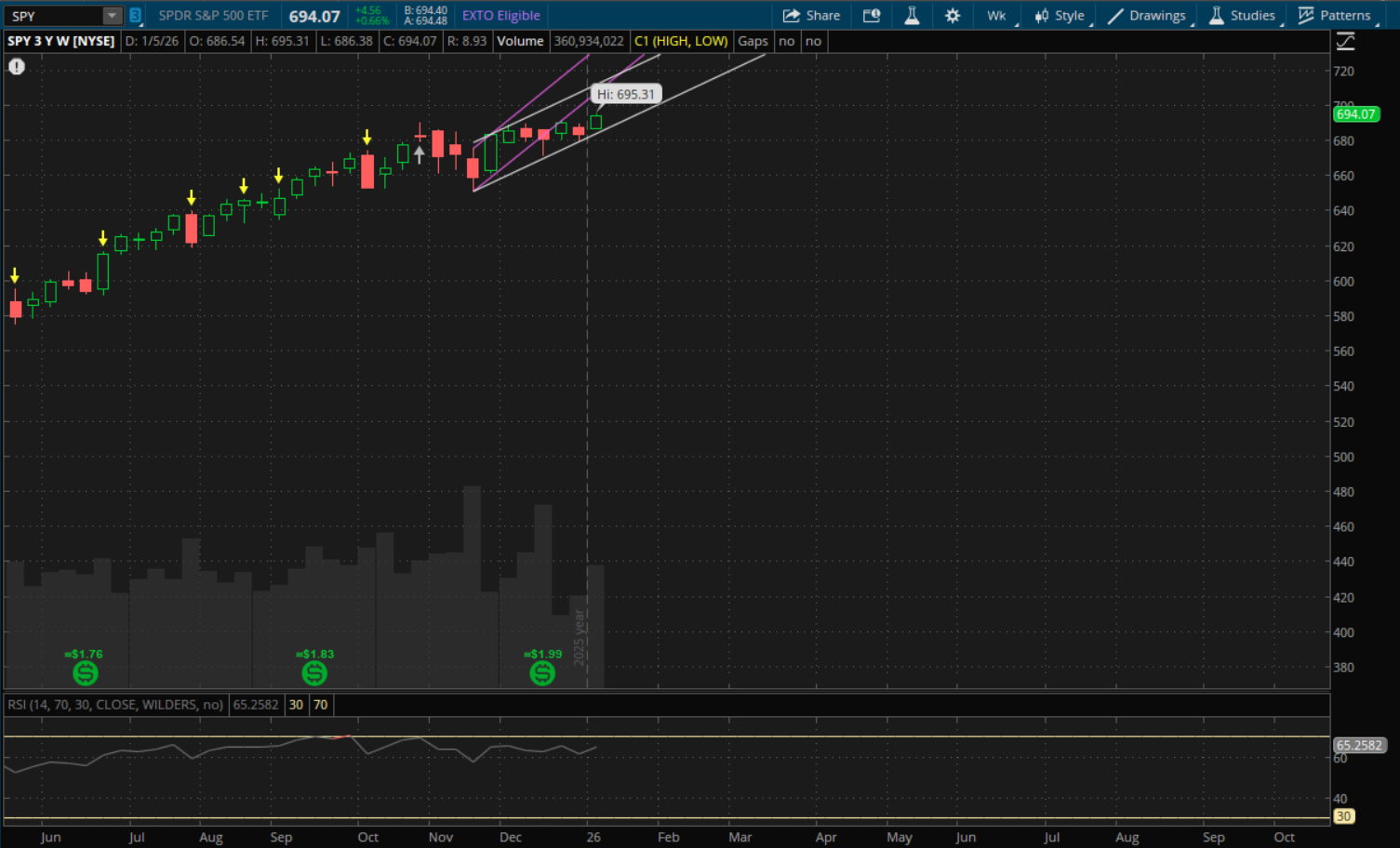Click the $1.83 dividend marker icon

click(x=314, y=673)
